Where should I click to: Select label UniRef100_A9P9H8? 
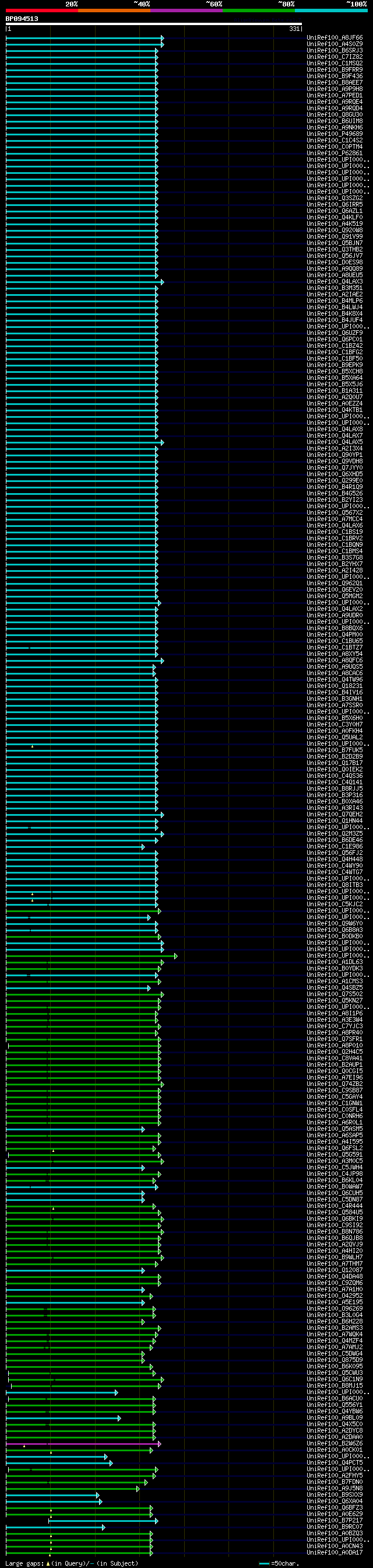coord(335,89)
